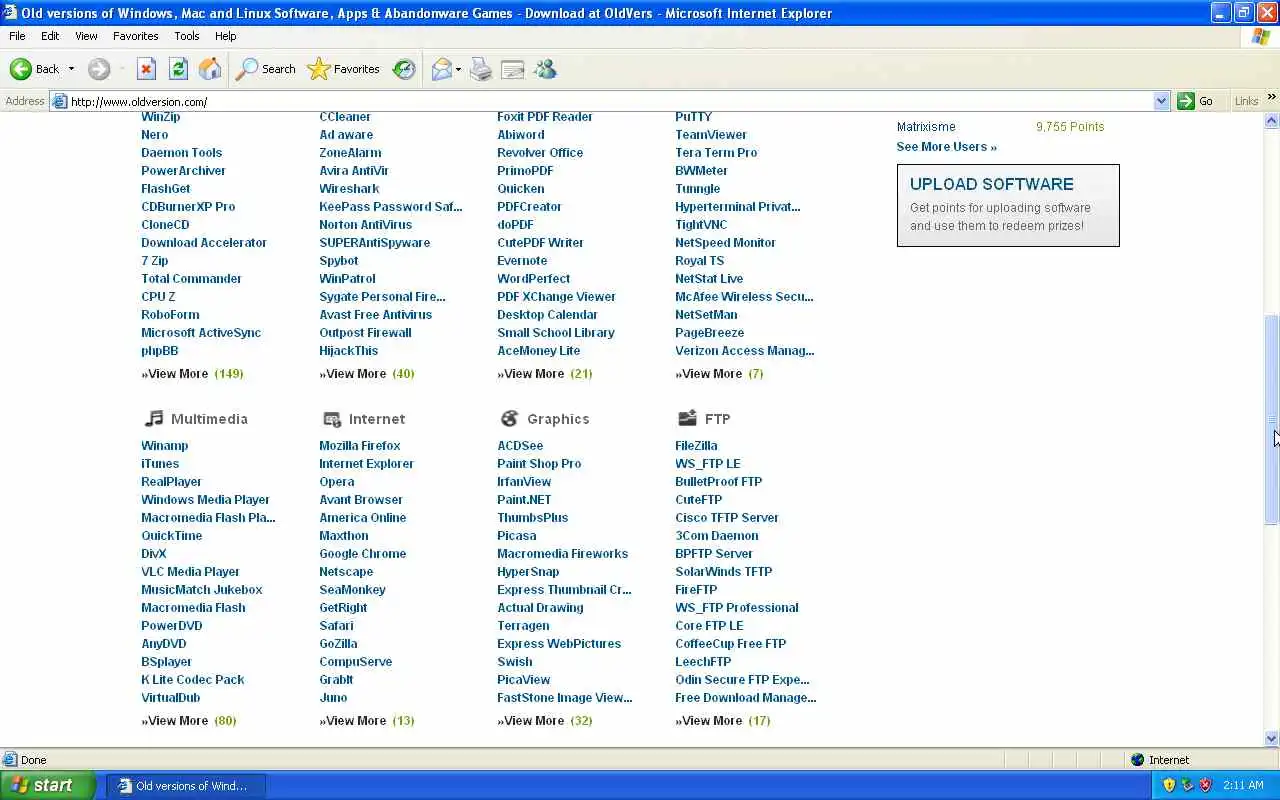The image size is (1280, 800).
Task: Open the Foxit PDF Reader link
Action: tap(545, 117)
